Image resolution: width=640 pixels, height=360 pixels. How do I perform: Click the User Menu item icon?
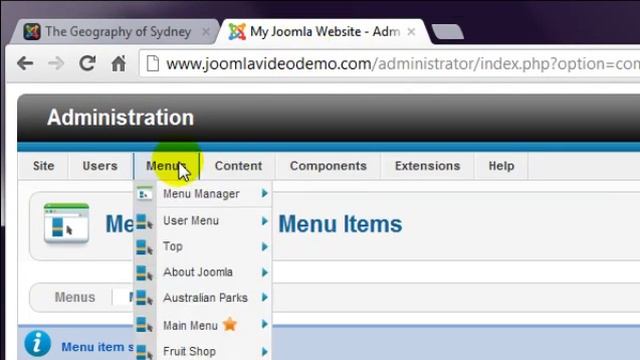tap(144, 221)
